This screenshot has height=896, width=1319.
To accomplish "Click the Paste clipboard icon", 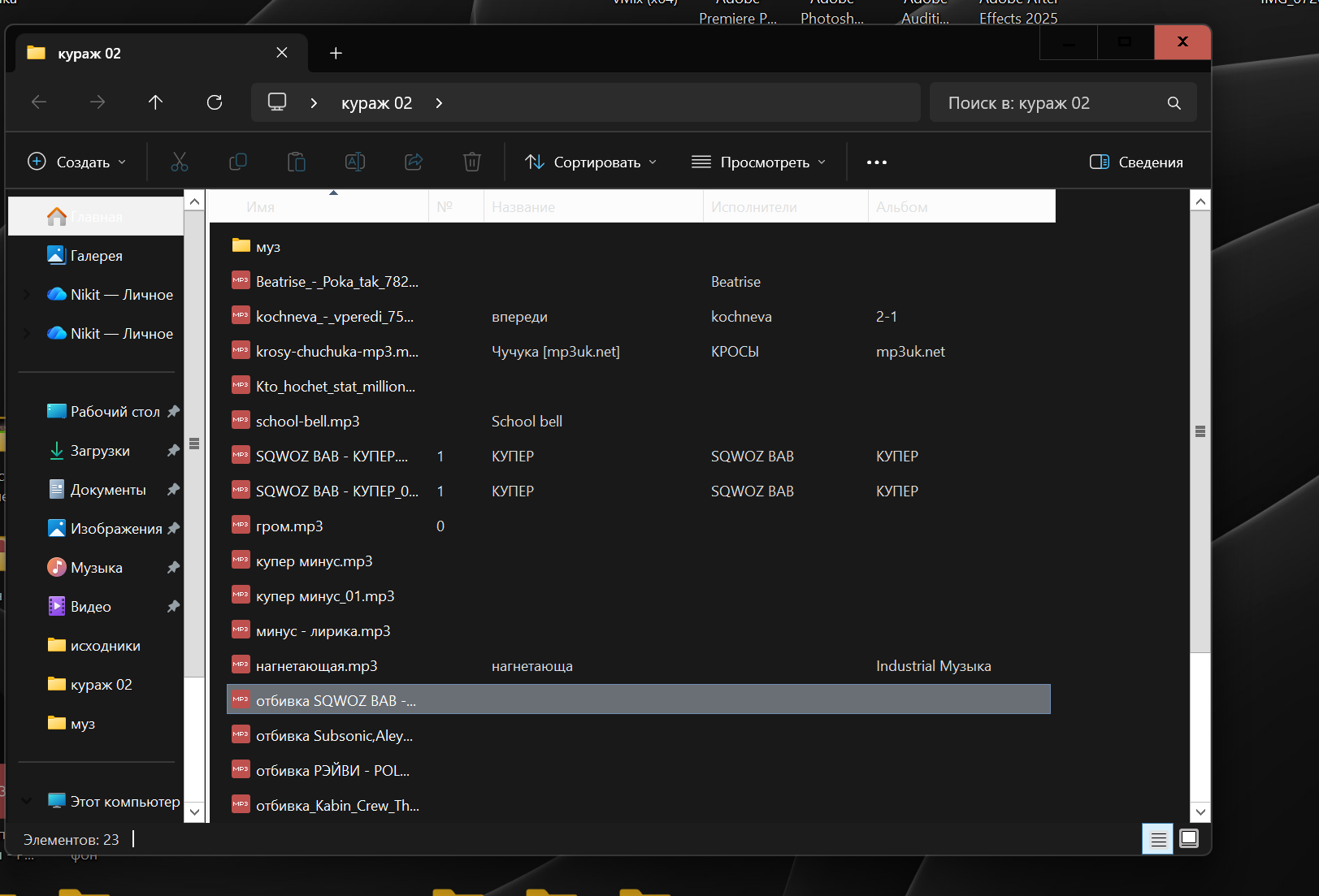I will [297, 162].
